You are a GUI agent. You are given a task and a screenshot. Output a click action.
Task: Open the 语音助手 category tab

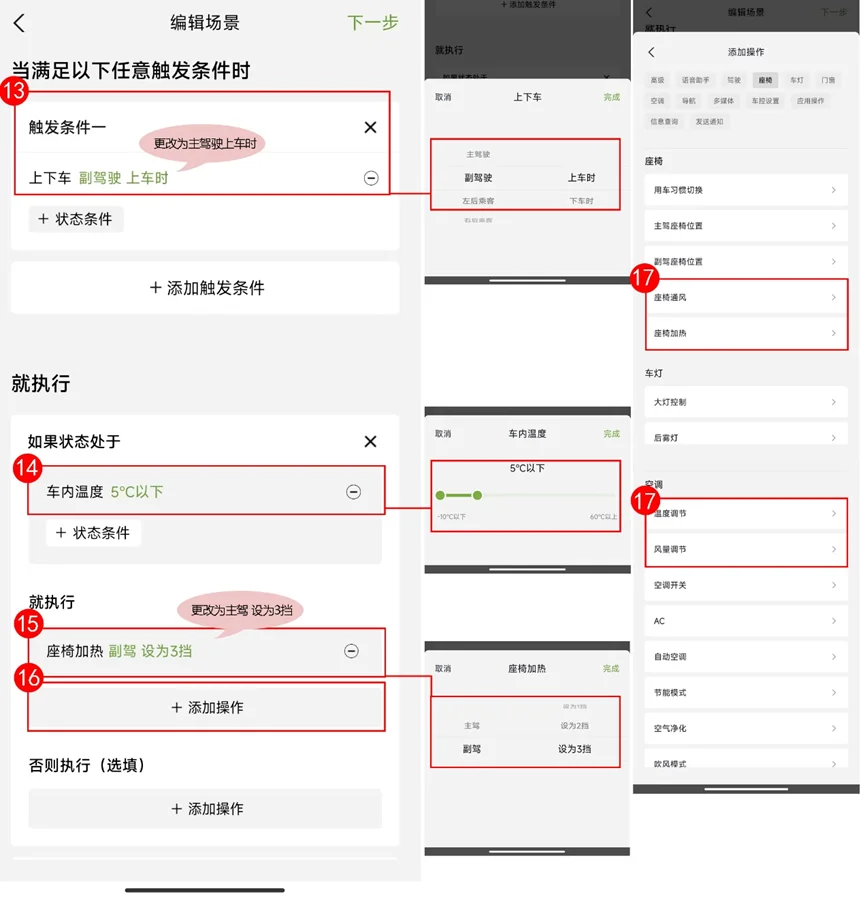tap(695, 80)
